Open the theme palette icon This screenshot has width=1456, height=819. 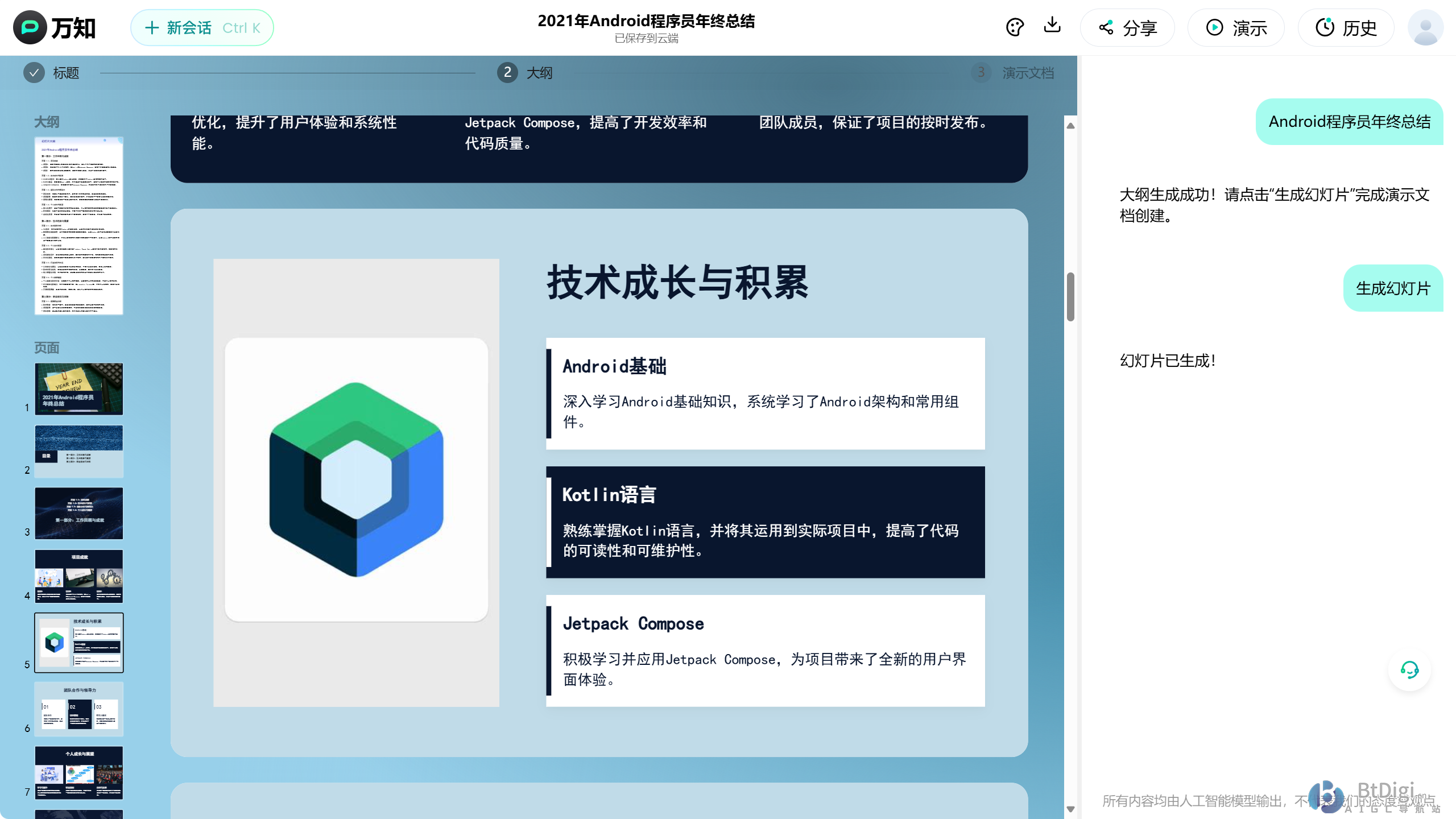pos(1015,27)
